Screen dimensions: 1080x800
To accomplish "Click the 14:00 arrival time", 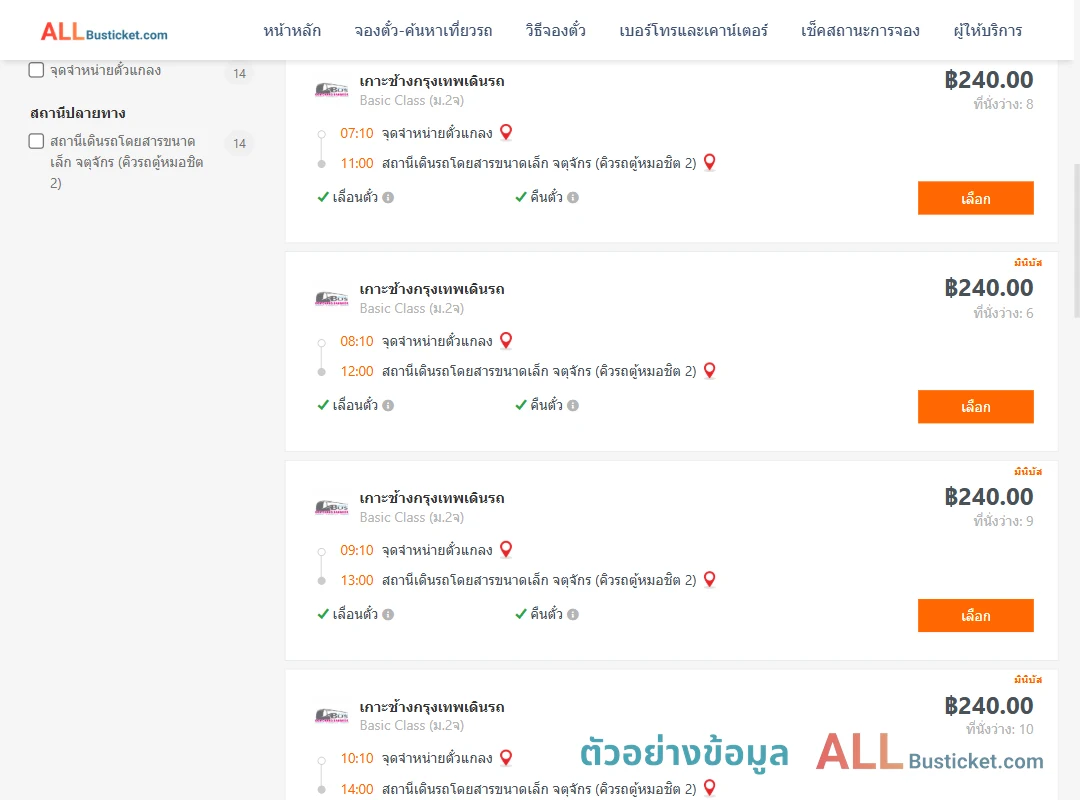I will [x=357, y=789].
